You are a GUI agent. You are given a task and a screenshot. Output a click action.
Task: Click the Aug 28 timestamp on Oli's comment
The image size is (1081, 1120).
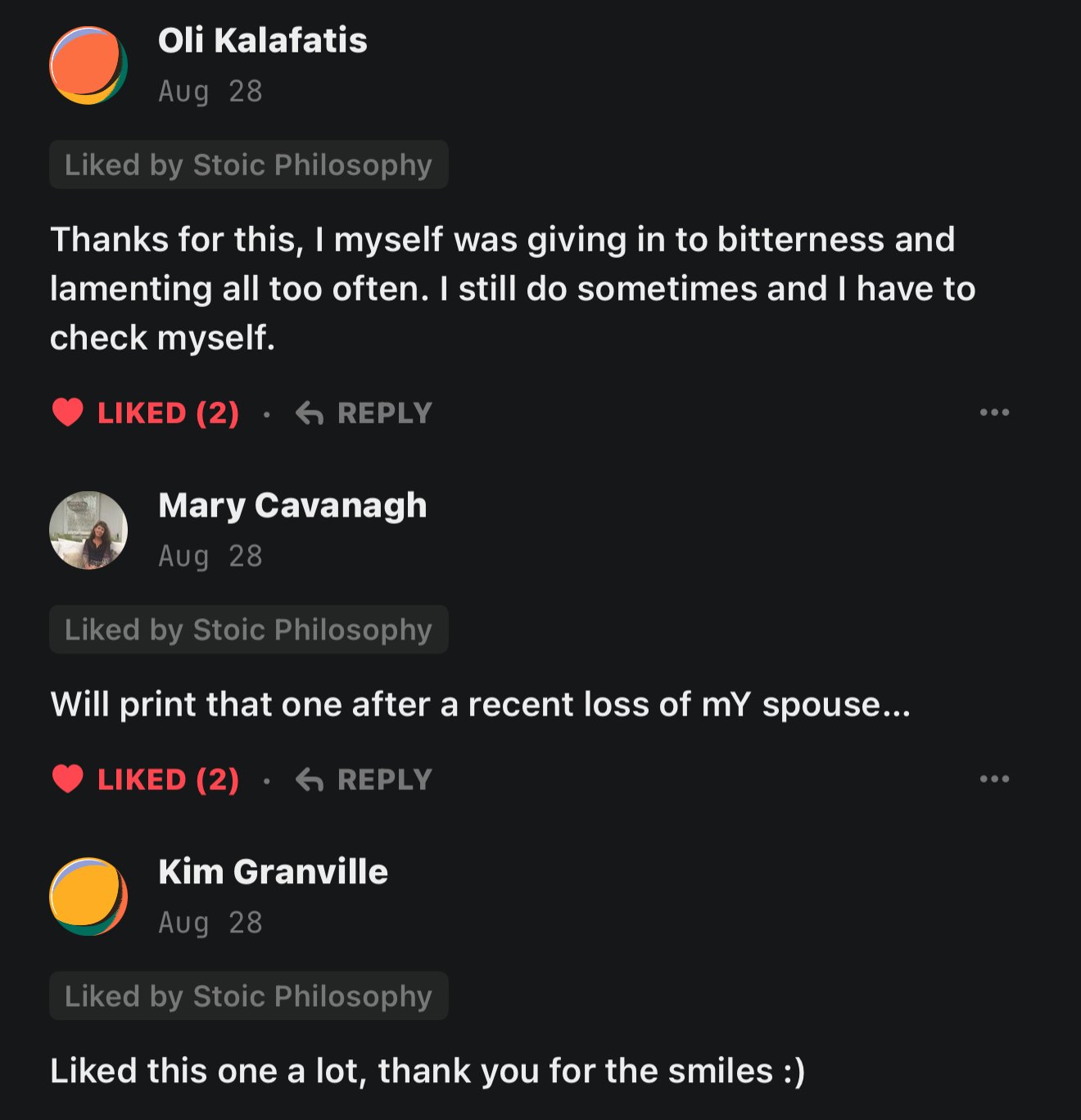pos(210,92)
